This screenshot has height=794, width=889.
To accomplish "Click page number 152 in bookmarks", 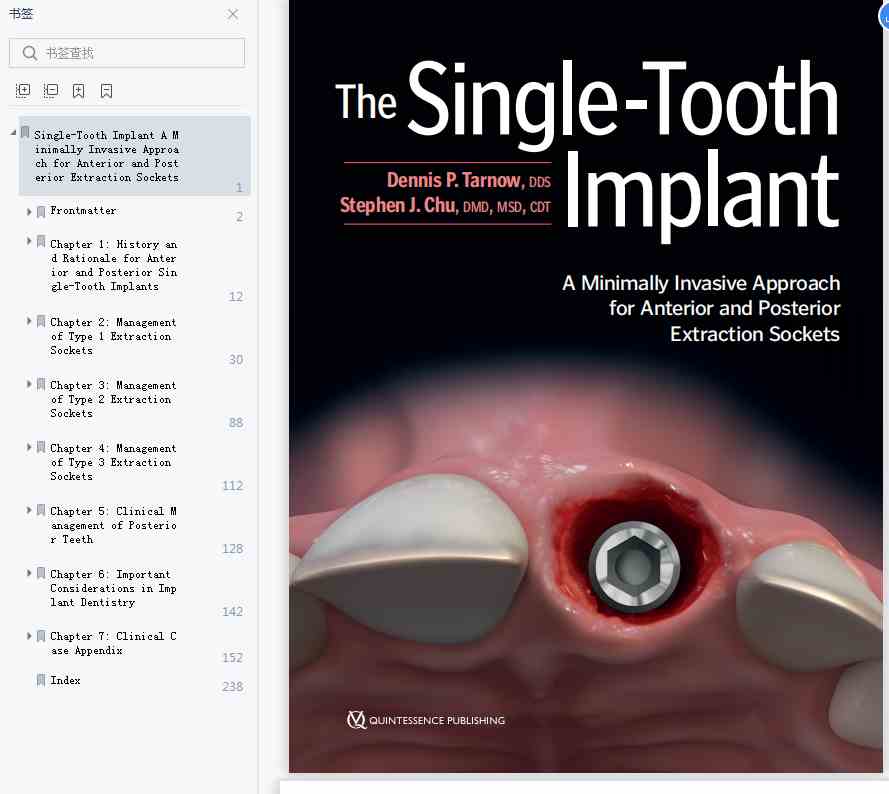I will (x=232, y=657).
